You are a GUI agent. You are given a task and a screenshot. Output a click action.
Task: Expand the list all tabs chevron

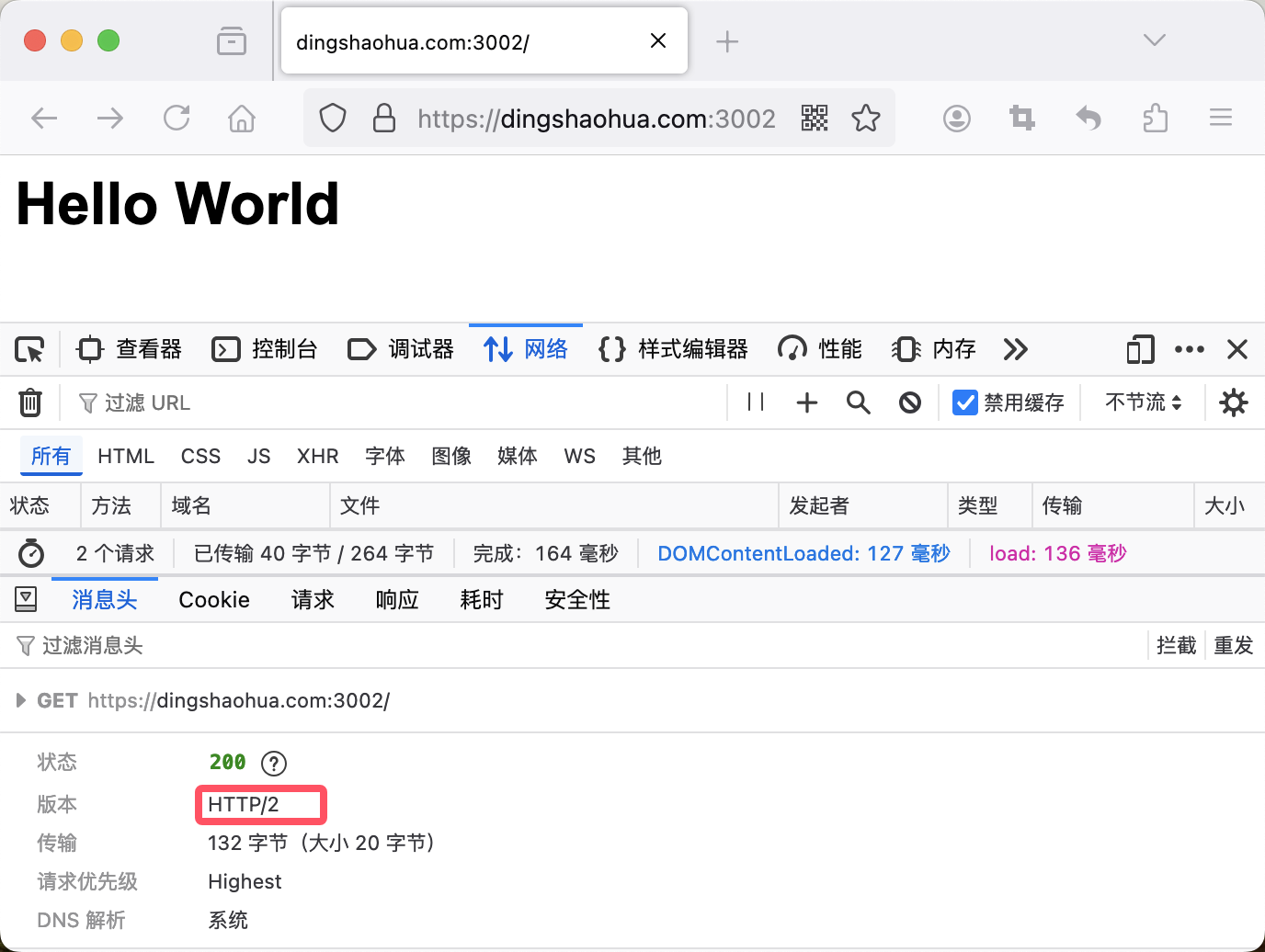coord(1155,40)
